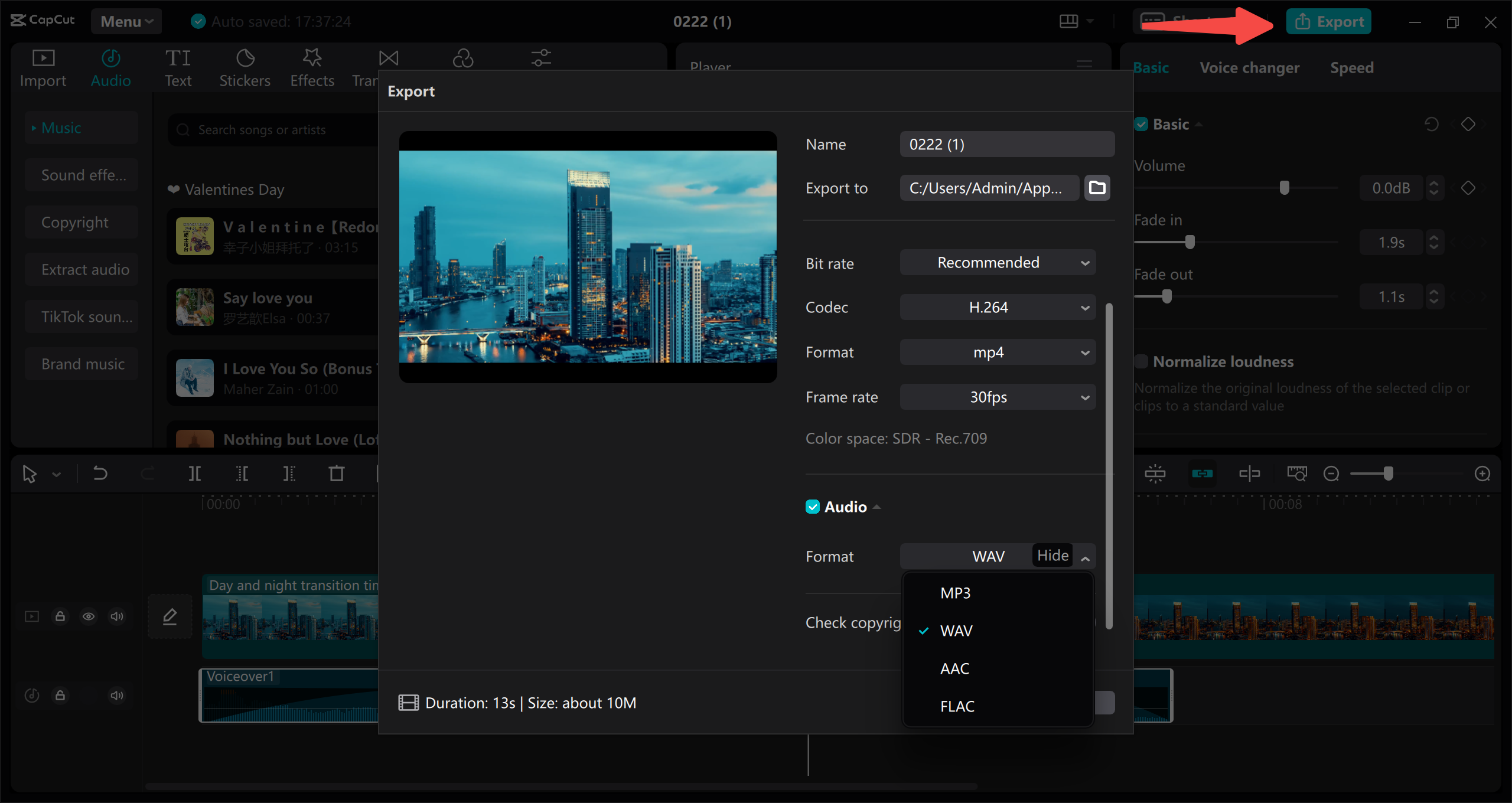The width and height of the screenshot is (1512, 803).
Task: Select FLAC from the format list
Action: (x=957, y=706)
